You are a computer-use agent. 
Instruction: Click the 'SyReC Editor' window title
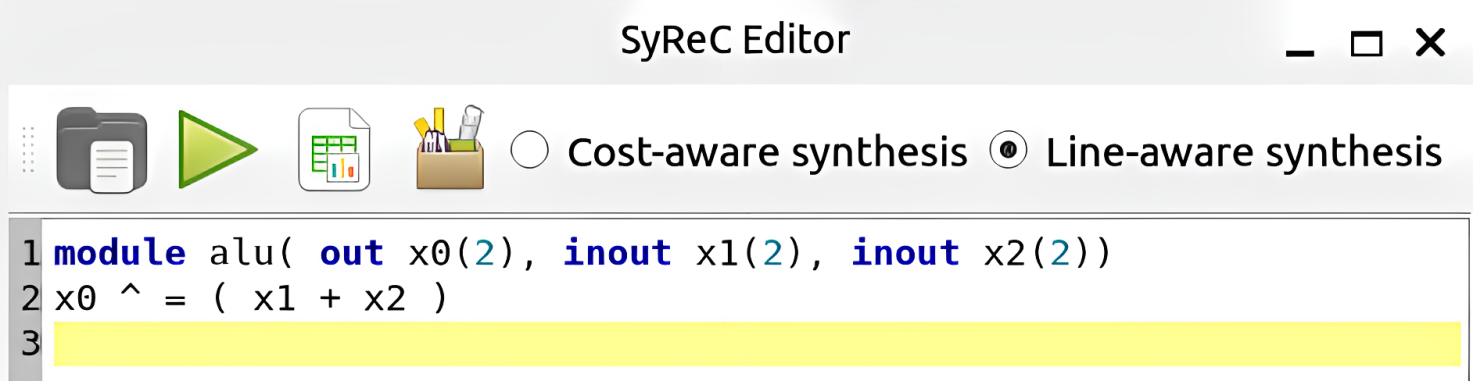(735, 40)
